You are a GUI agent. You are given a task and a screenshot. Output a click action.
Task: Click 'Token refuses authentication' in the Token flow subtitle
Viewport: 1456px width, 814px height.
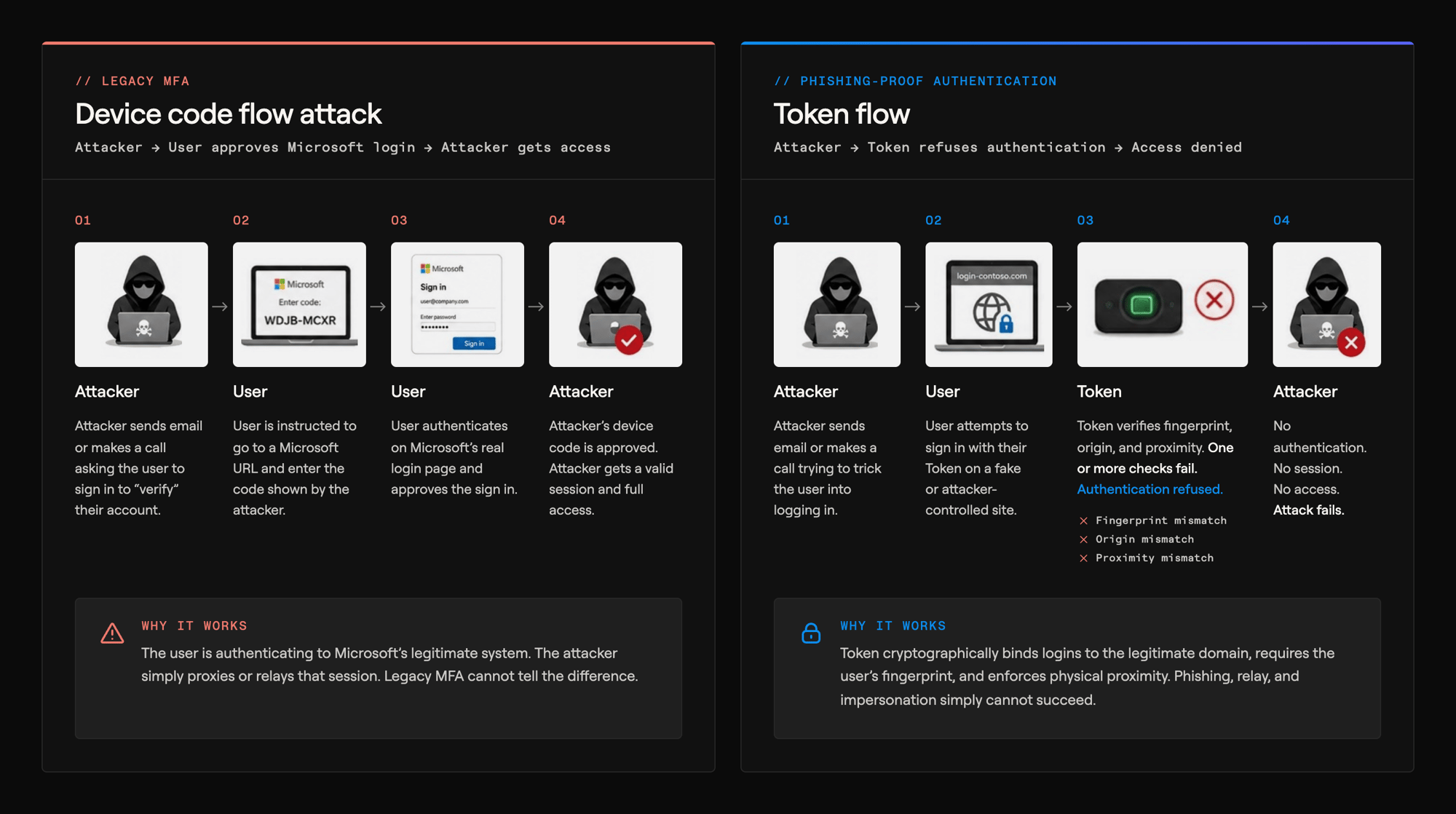[986, 147]
